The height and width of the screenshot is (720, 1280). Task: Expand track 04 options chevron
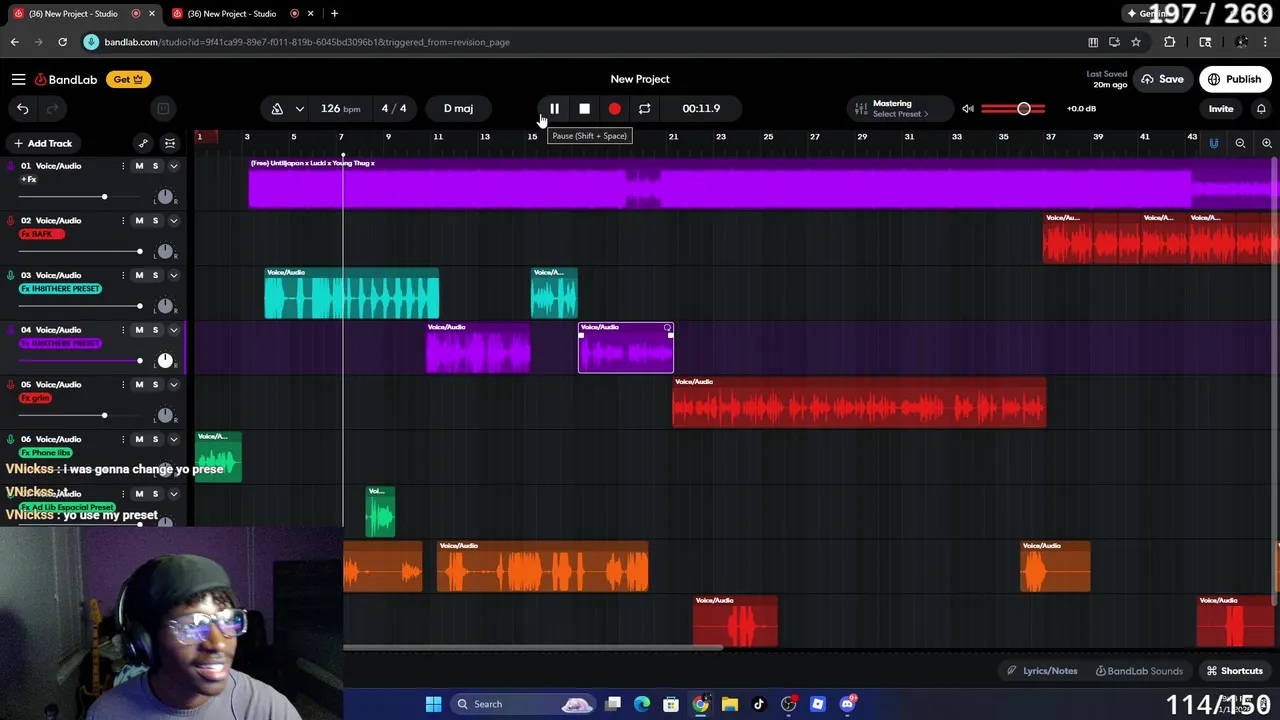tap(173, 330)
